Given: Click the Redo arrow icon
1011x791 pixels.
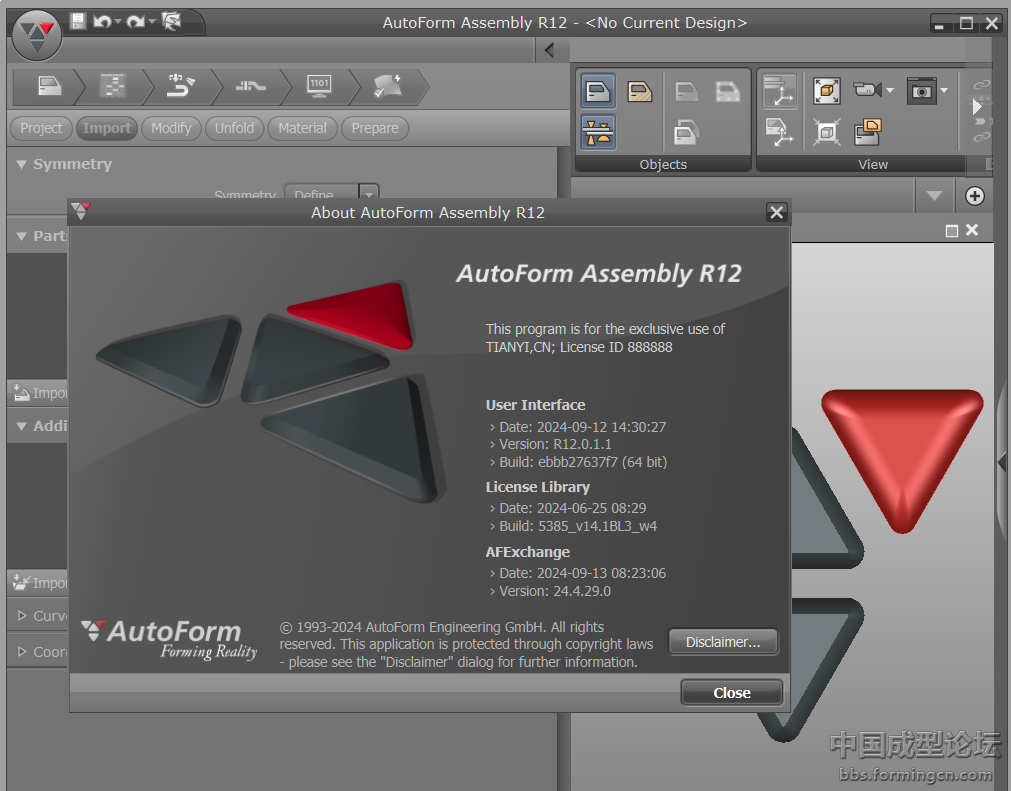Looking at the screenshot, I should click(x=135, y=22).
